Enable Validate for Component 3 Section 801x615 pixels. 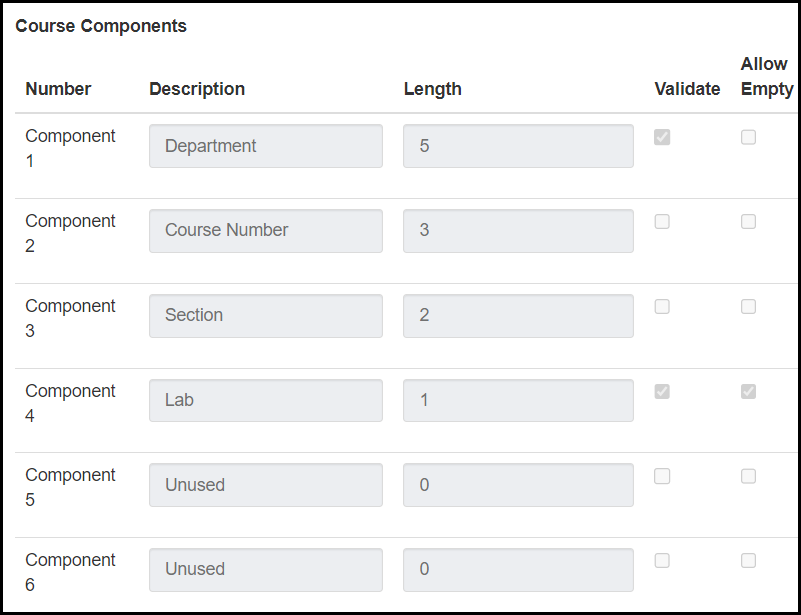[662, 307]
